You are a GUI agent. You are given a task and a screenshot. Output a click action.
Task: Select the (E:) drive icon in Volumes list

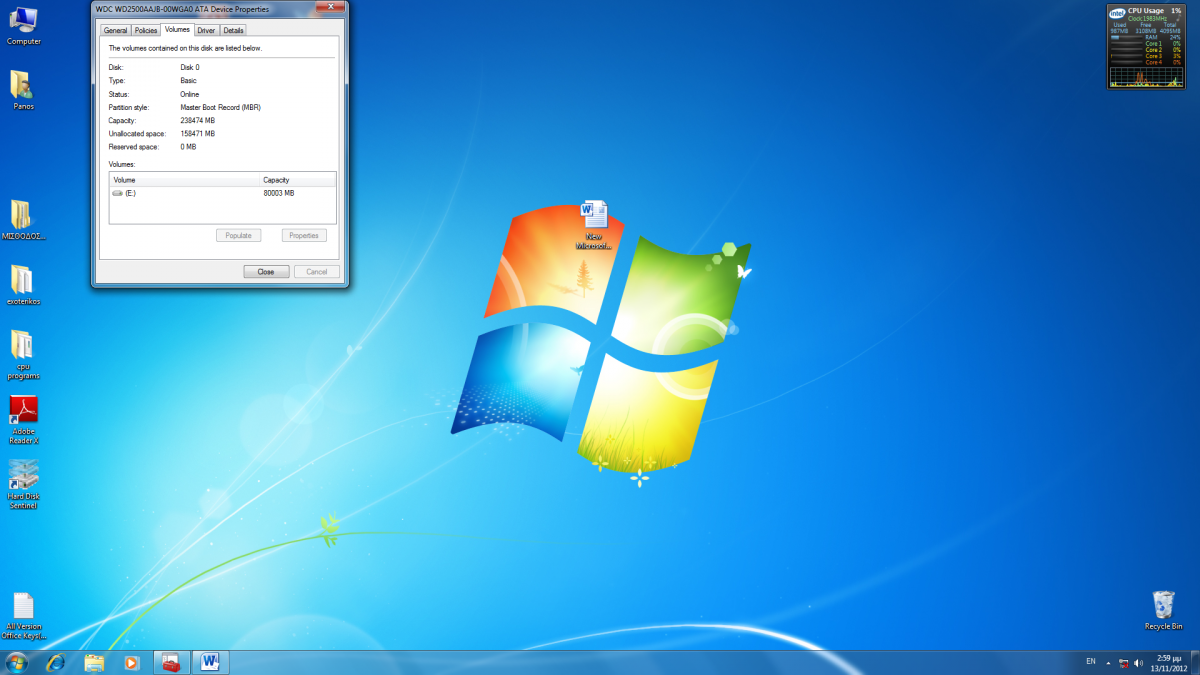point(118,193)
